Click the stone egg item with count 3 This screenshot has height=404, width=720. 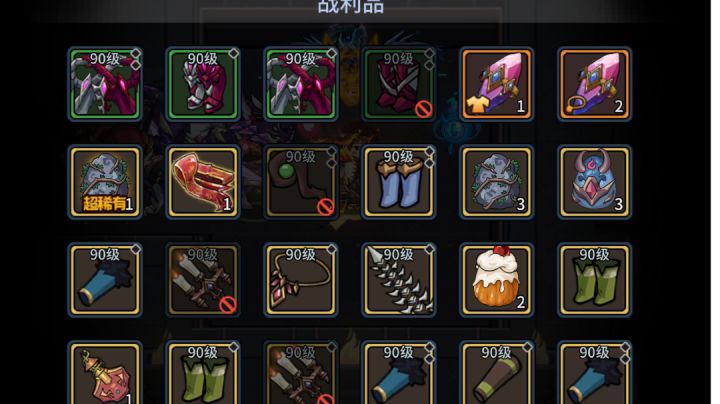click(x=496, y=182)
